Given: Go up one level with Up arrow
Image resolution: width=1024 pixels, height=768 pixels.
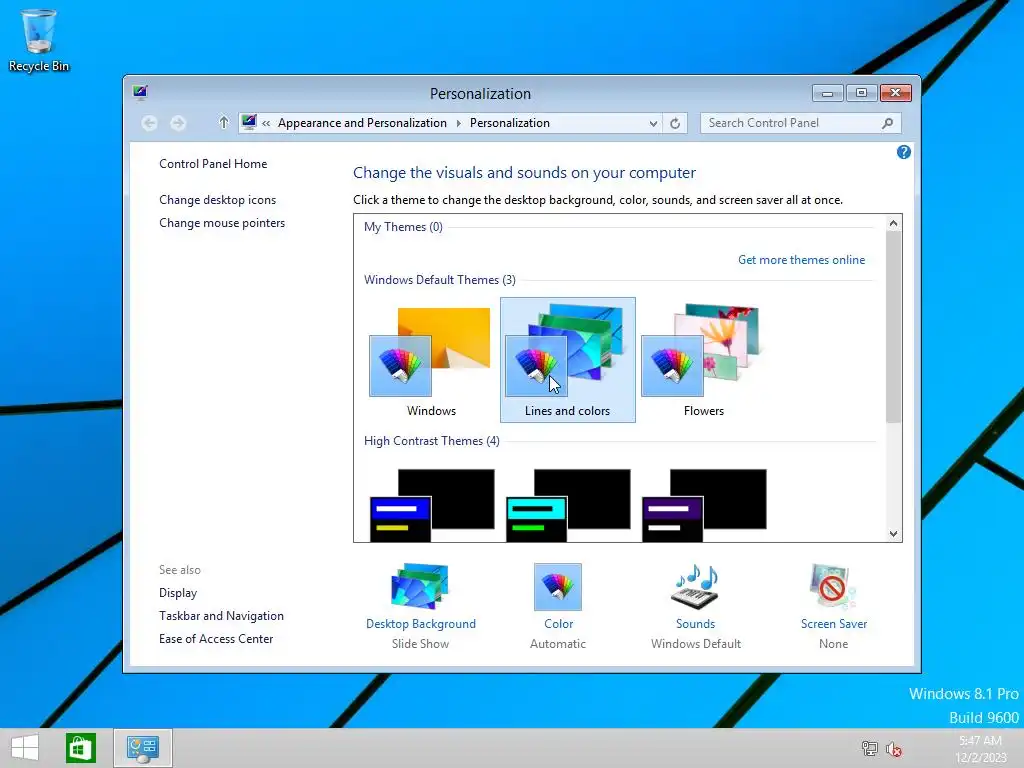Looking at the screenshot, I should [x=223, y=123].
